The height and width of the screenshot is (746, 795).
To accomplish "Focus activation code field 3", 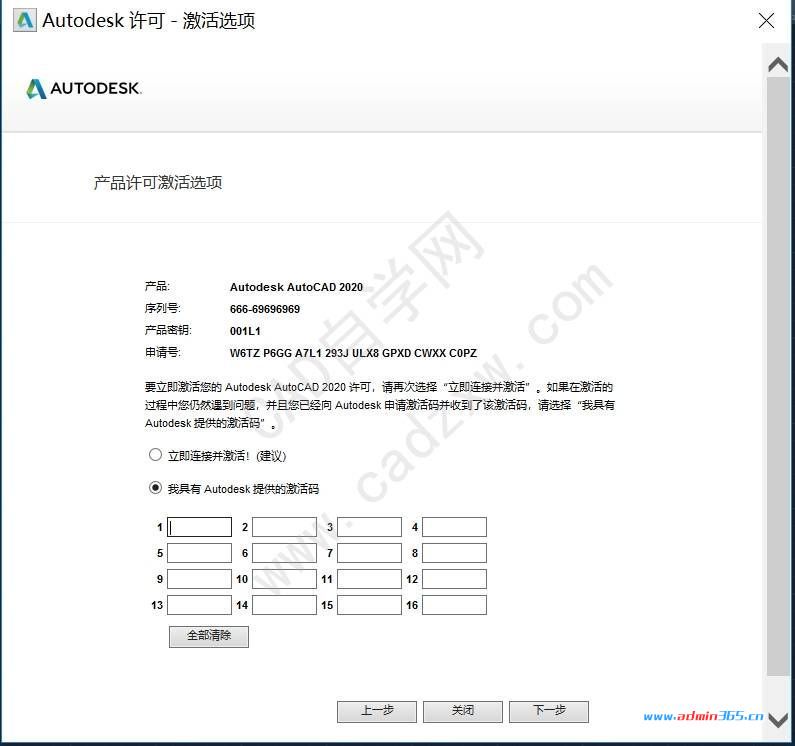I will [370, 527].
